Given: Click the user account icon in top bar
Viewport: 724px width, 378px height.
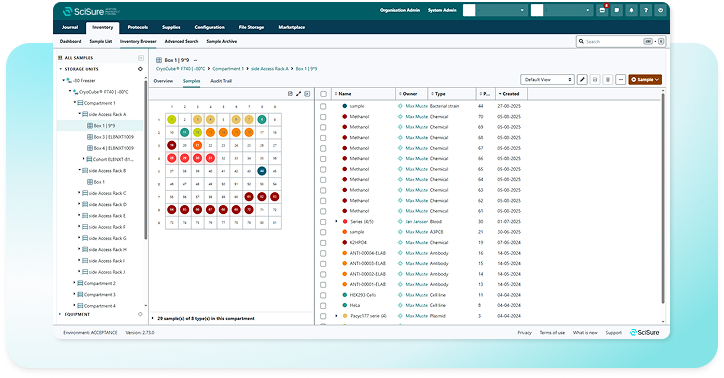Looking at the screenshot, I should point(661,10).
